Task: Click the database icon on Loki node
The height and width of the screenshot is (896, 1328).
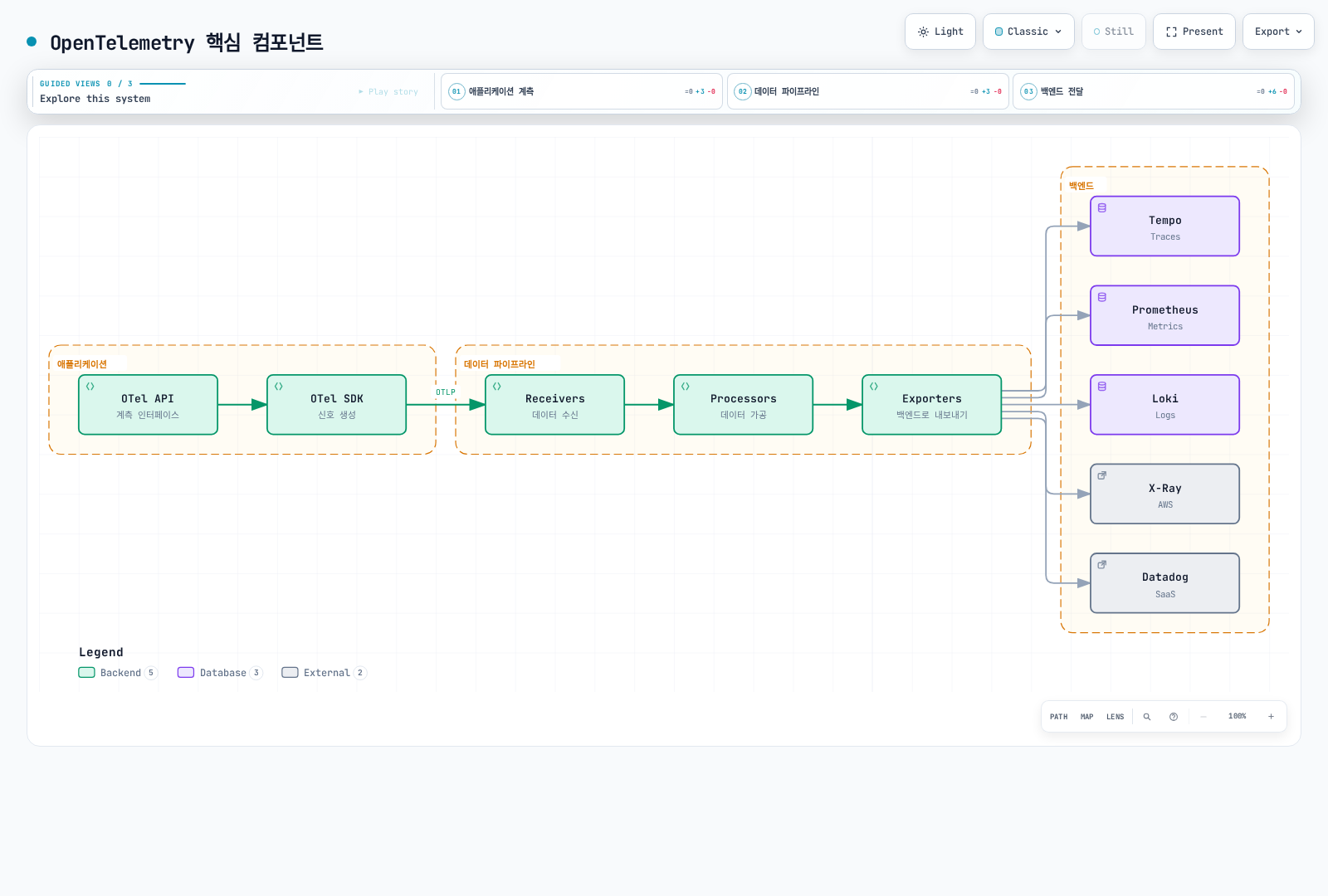Action: pyautogui.click(x=1102, y=387)
